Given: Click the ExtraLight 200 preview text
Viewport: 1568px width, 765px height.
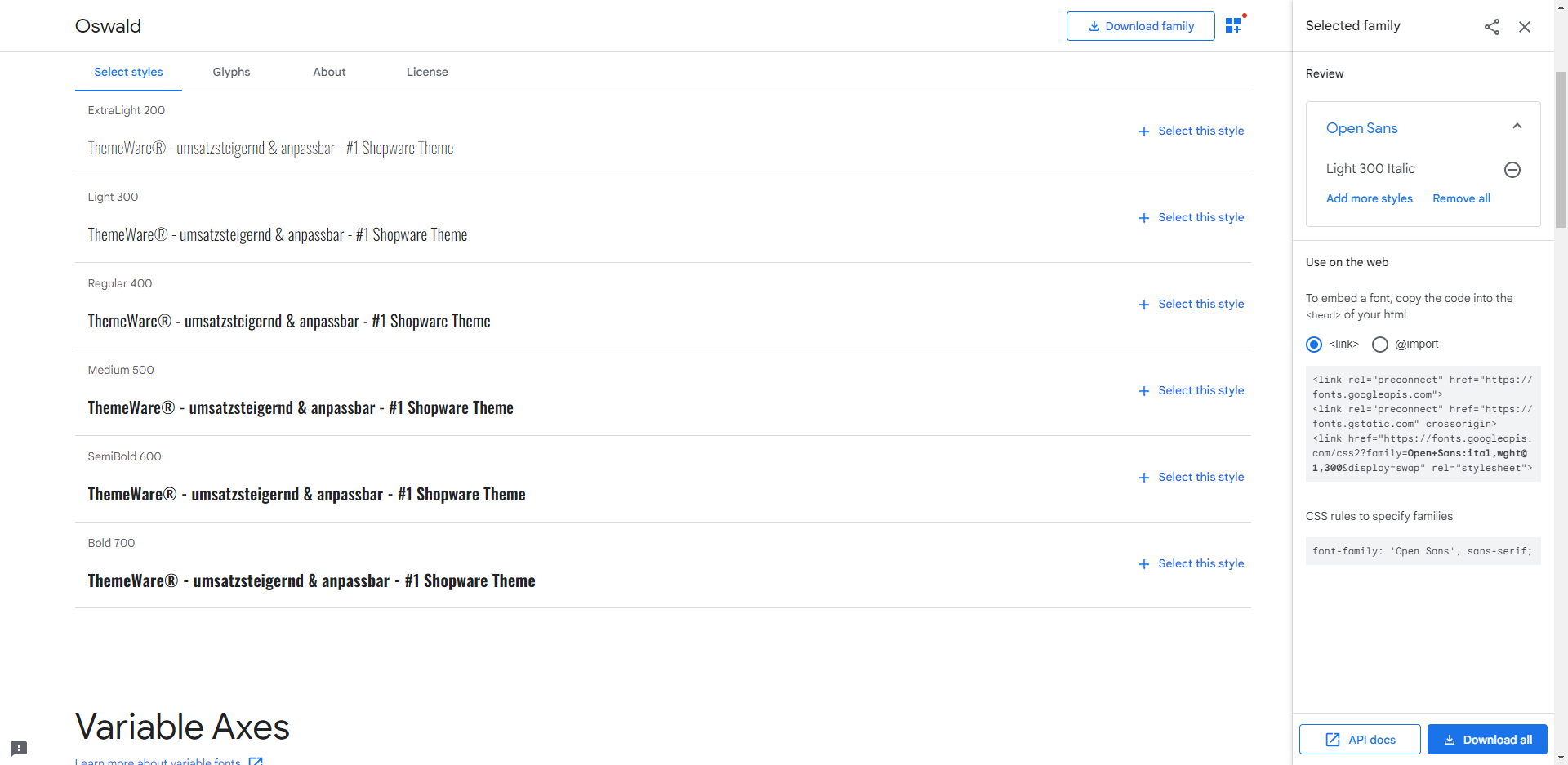Looking at the screenshot, I should tap(270, 148).
